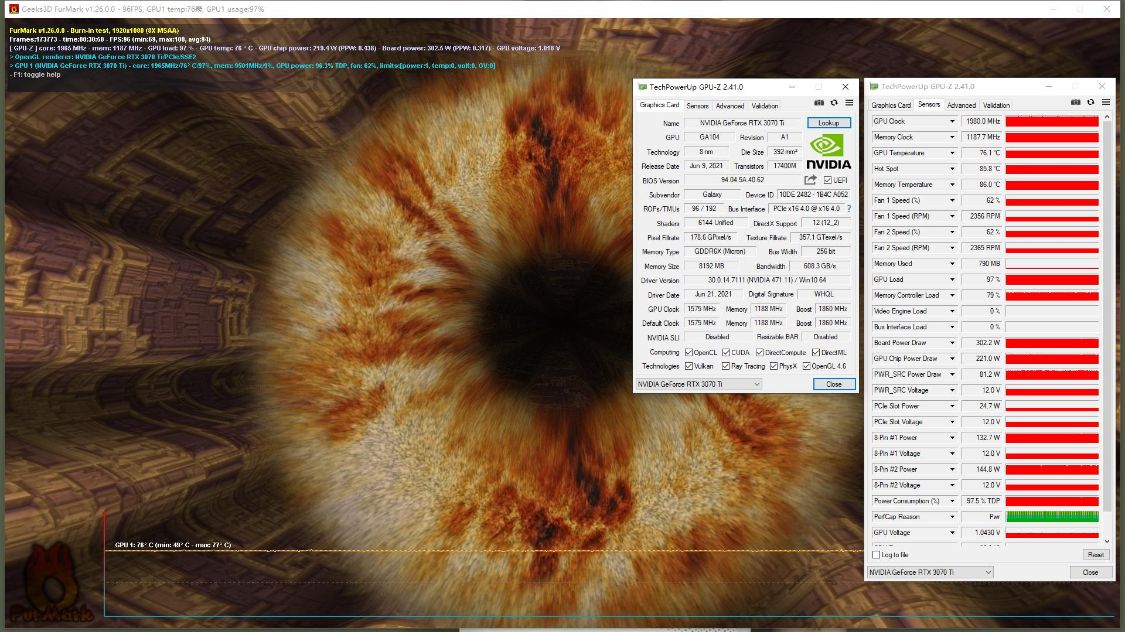Viewport: 1125px width, 632px height.
Task: Open the Memory Temperature sensor dropdown arrow
Action: click(952, 184)
